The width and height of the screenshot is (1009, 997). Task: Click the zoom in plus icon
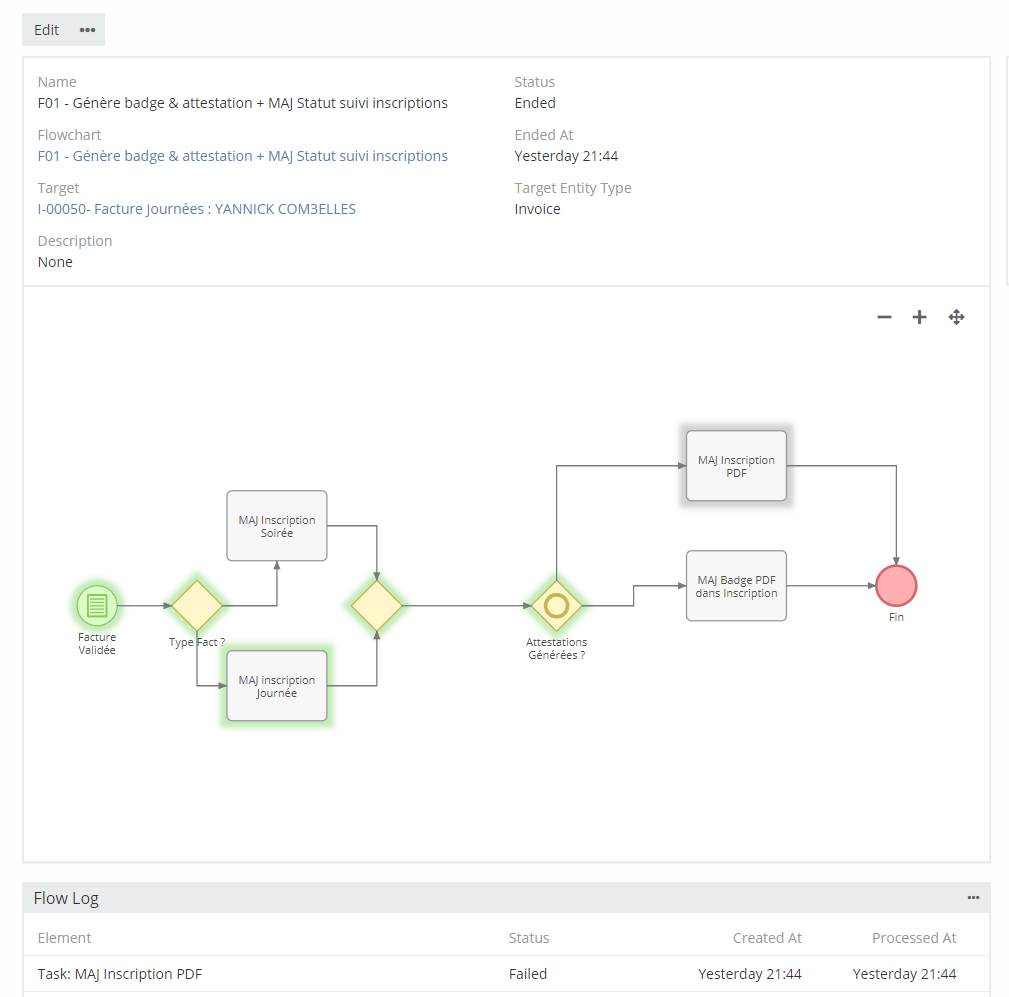point(919,317)
